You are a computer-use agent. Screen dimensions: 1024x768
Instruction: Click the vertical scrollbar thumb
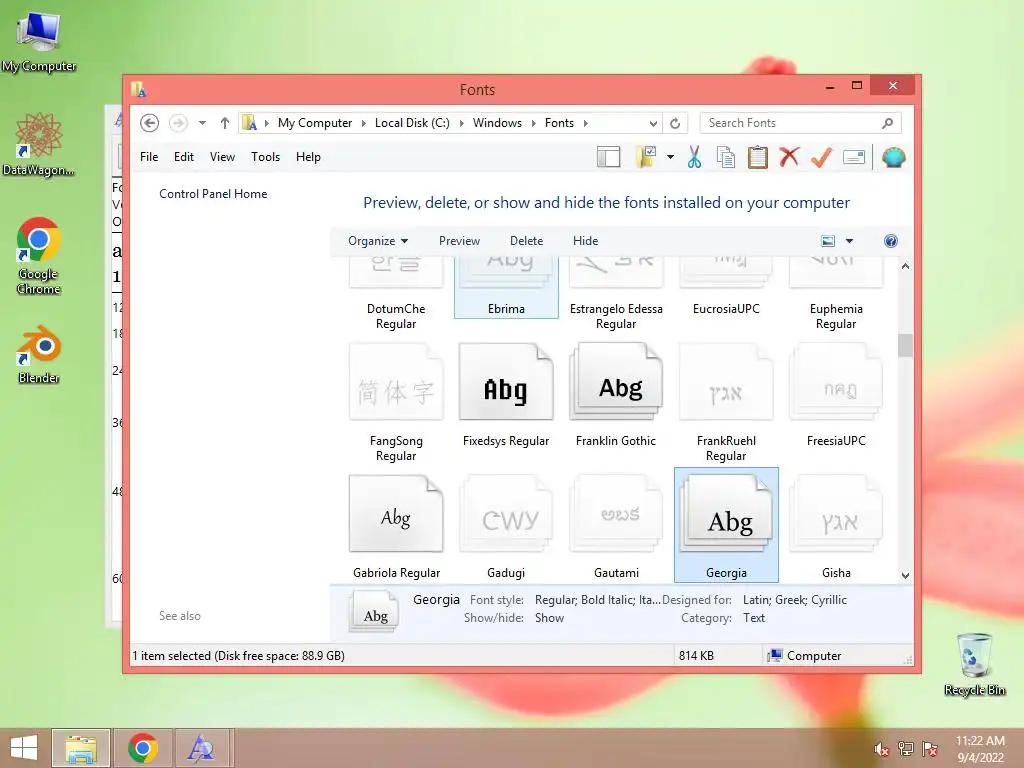[905, 345]
